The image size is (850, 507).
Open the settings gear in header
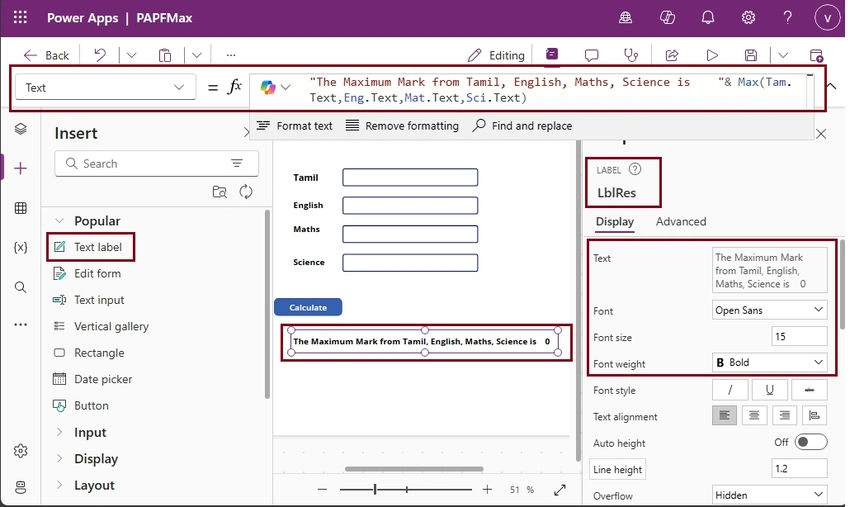tap(748, 17)
